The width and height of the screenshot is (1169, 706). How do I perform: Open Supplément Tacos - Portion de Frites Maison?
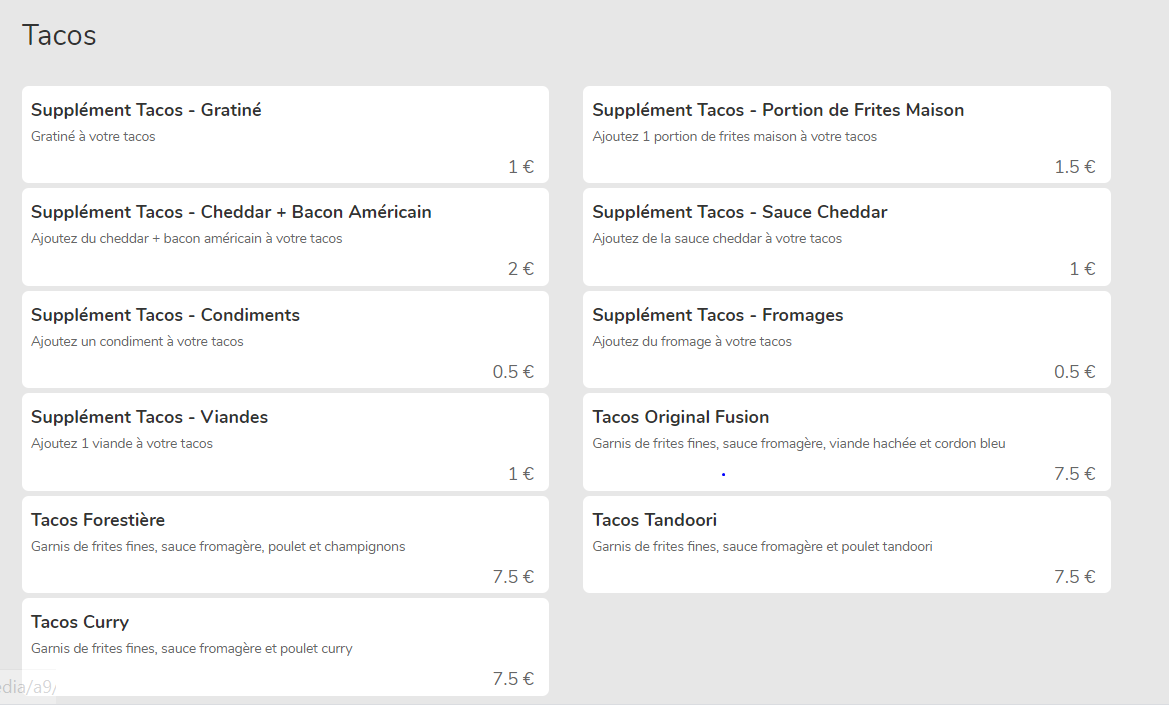click(x=846, y=134)
